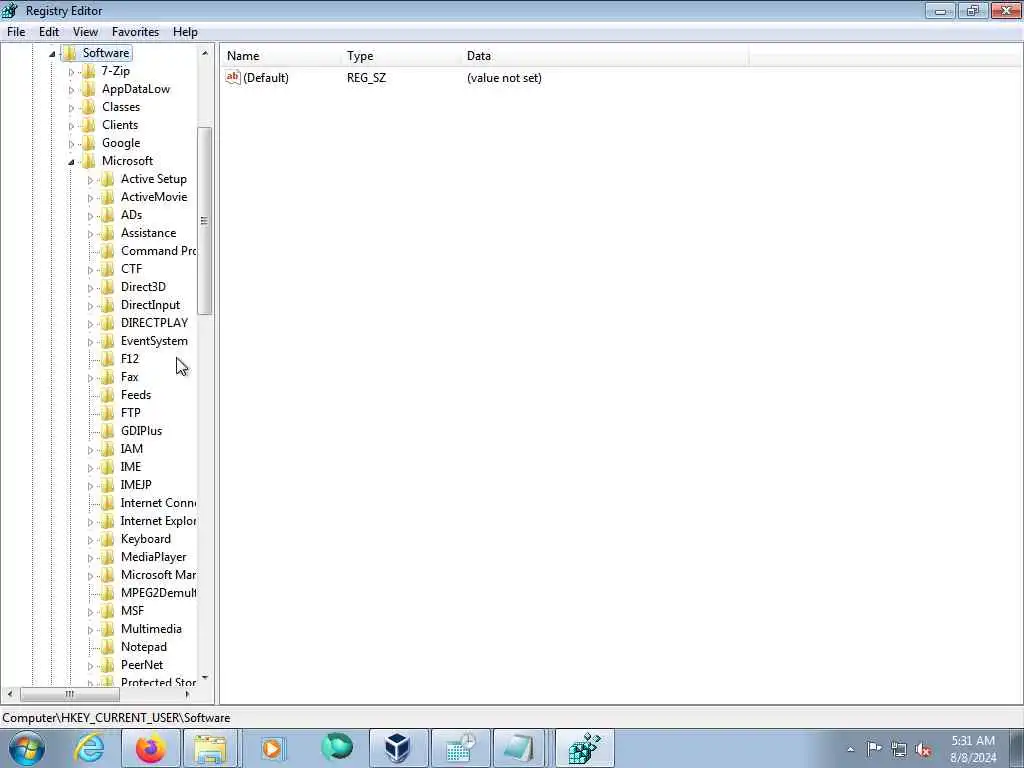
Task: Open the Windows Start menu
Action: tap(26, 748)
